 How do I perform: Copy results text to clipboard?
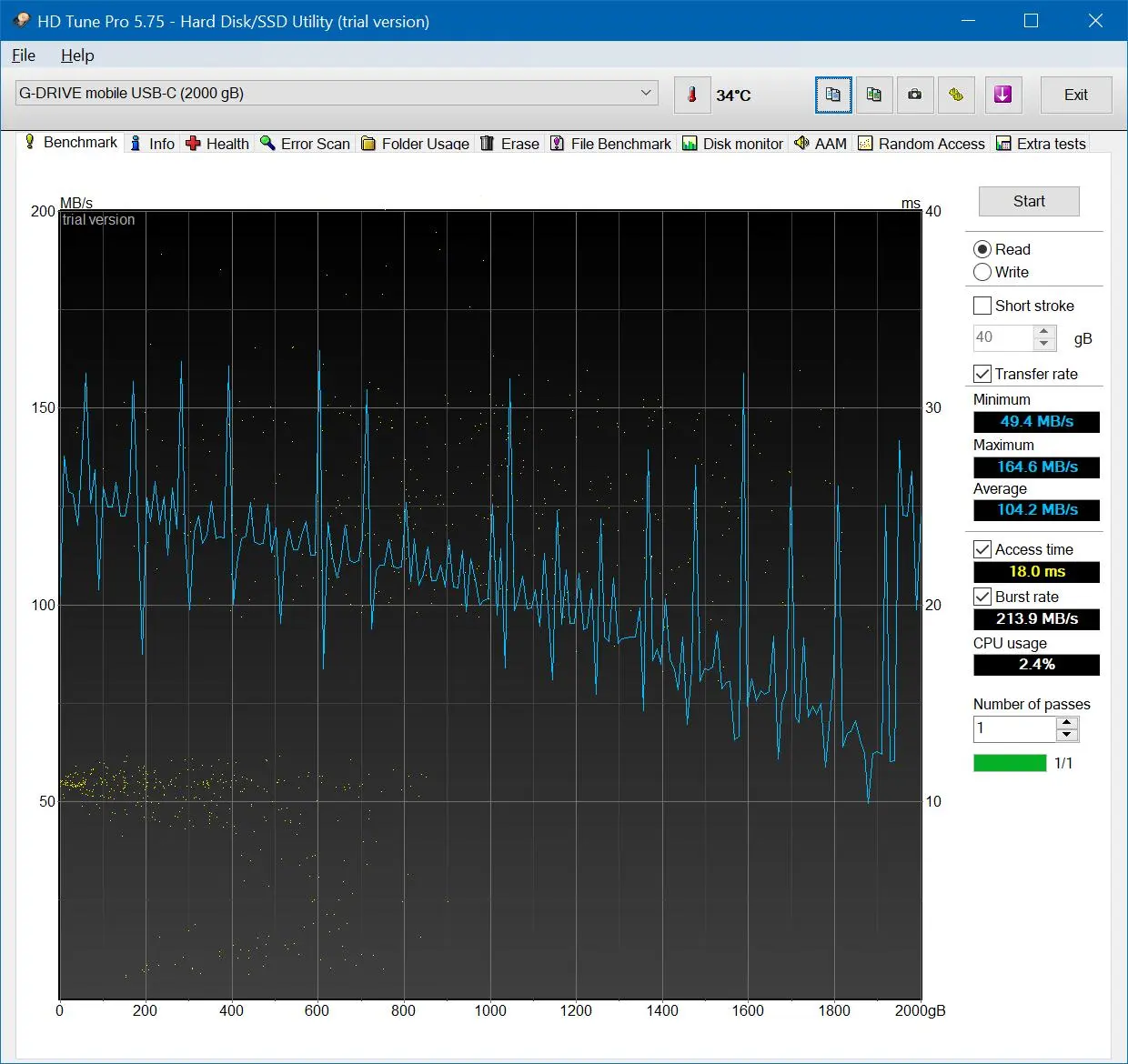pos(833,95)
